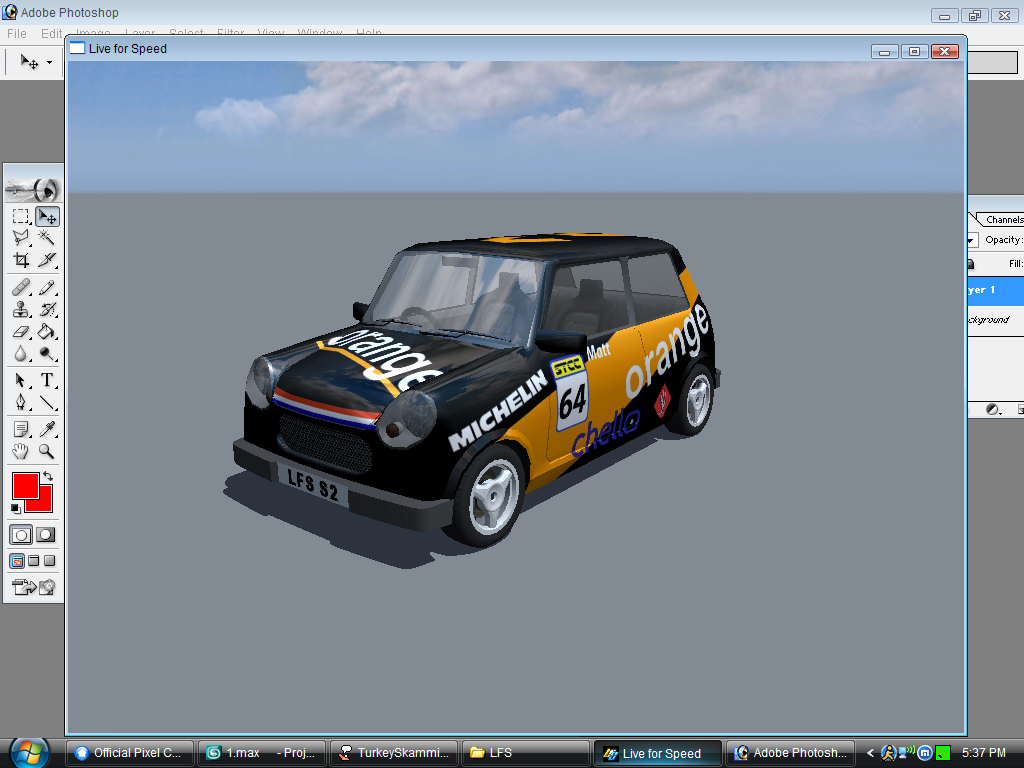Select the Zoom magnifier tool

tap(47, 451)
